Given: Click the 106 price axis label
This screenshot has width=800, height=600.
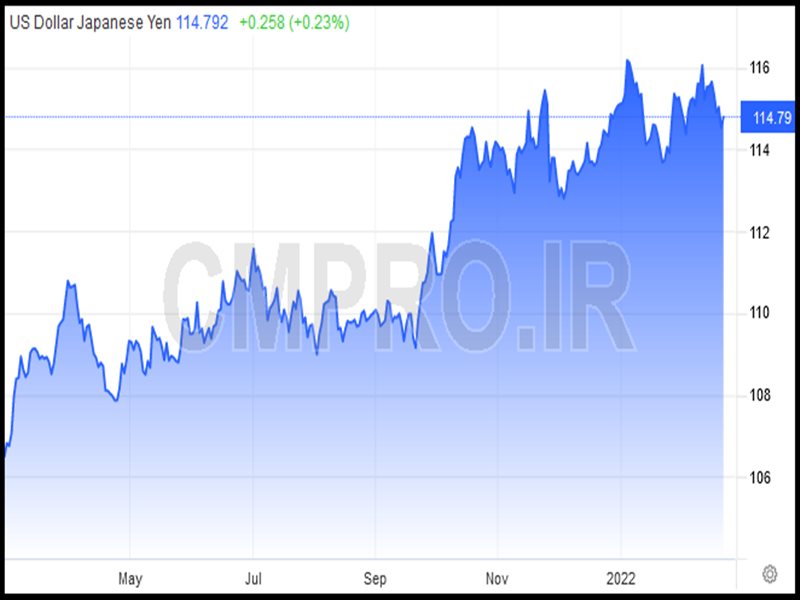Looking at the screenshot, I should [x=759, y=478].
